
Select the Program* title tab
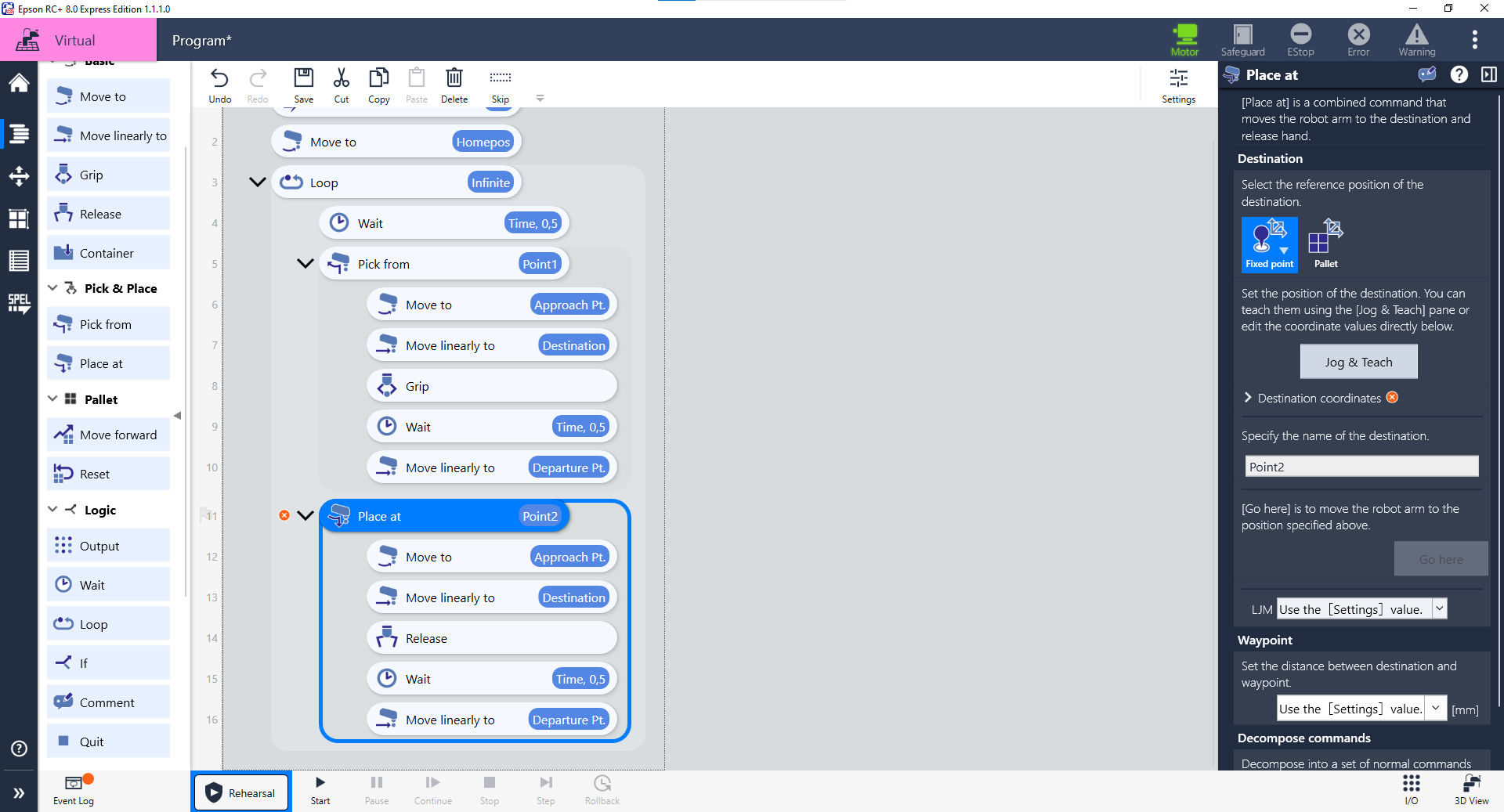pos(202,40)
